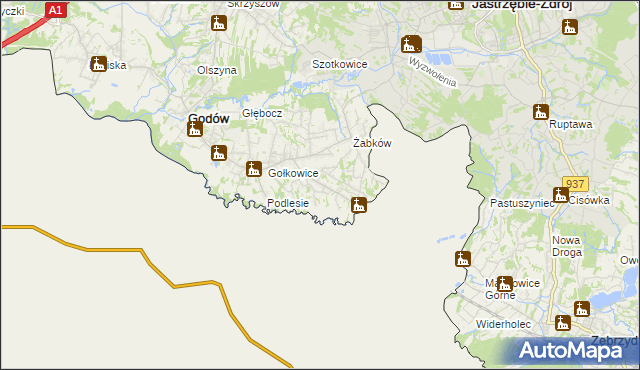Screen dimensions: 640x370
Task: Click the Pastuszyniec label
Action: 522,203
